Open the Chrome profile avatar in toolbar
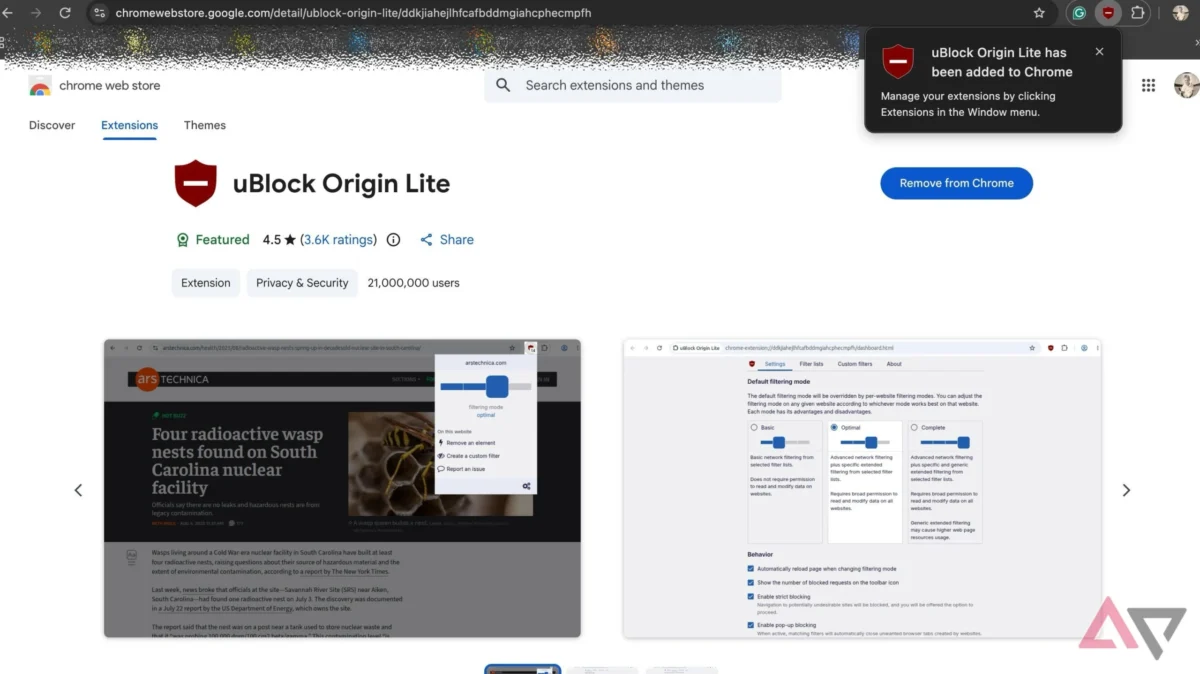1200x674 pixels. pos(1181,13)
